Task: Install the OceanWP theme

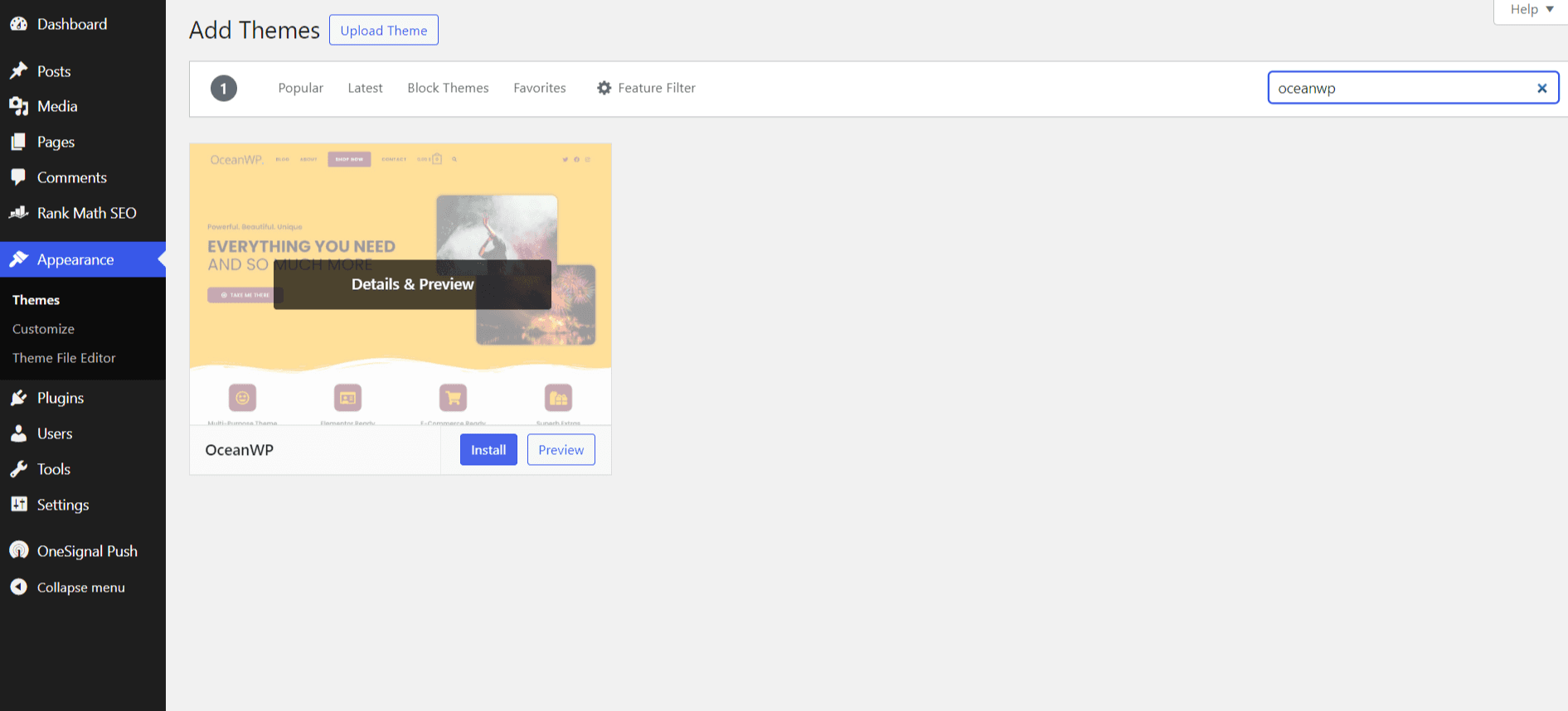Action: pos(488,449)
